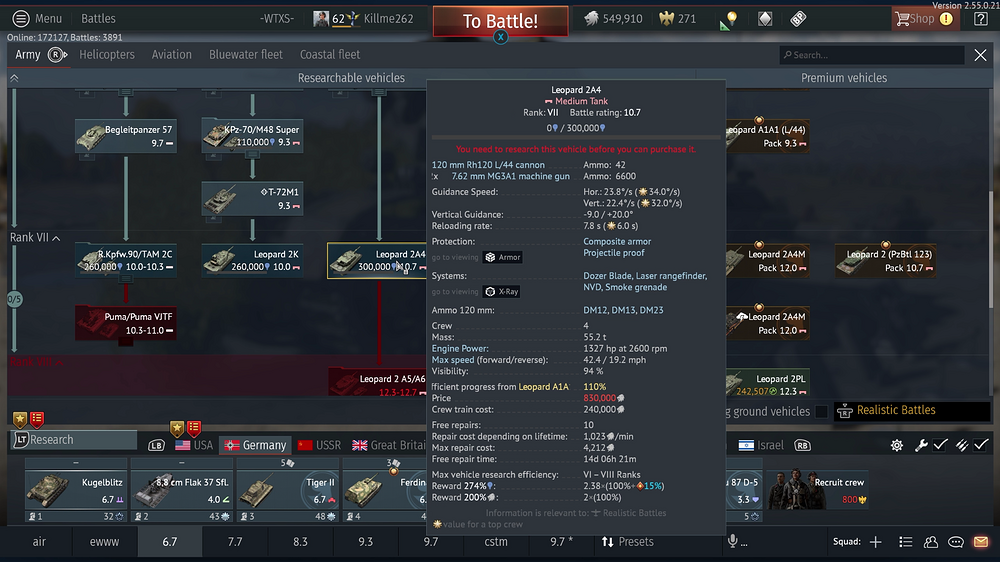
Task: Click the yellow Shop alert icon
Action: pos(946,18)
